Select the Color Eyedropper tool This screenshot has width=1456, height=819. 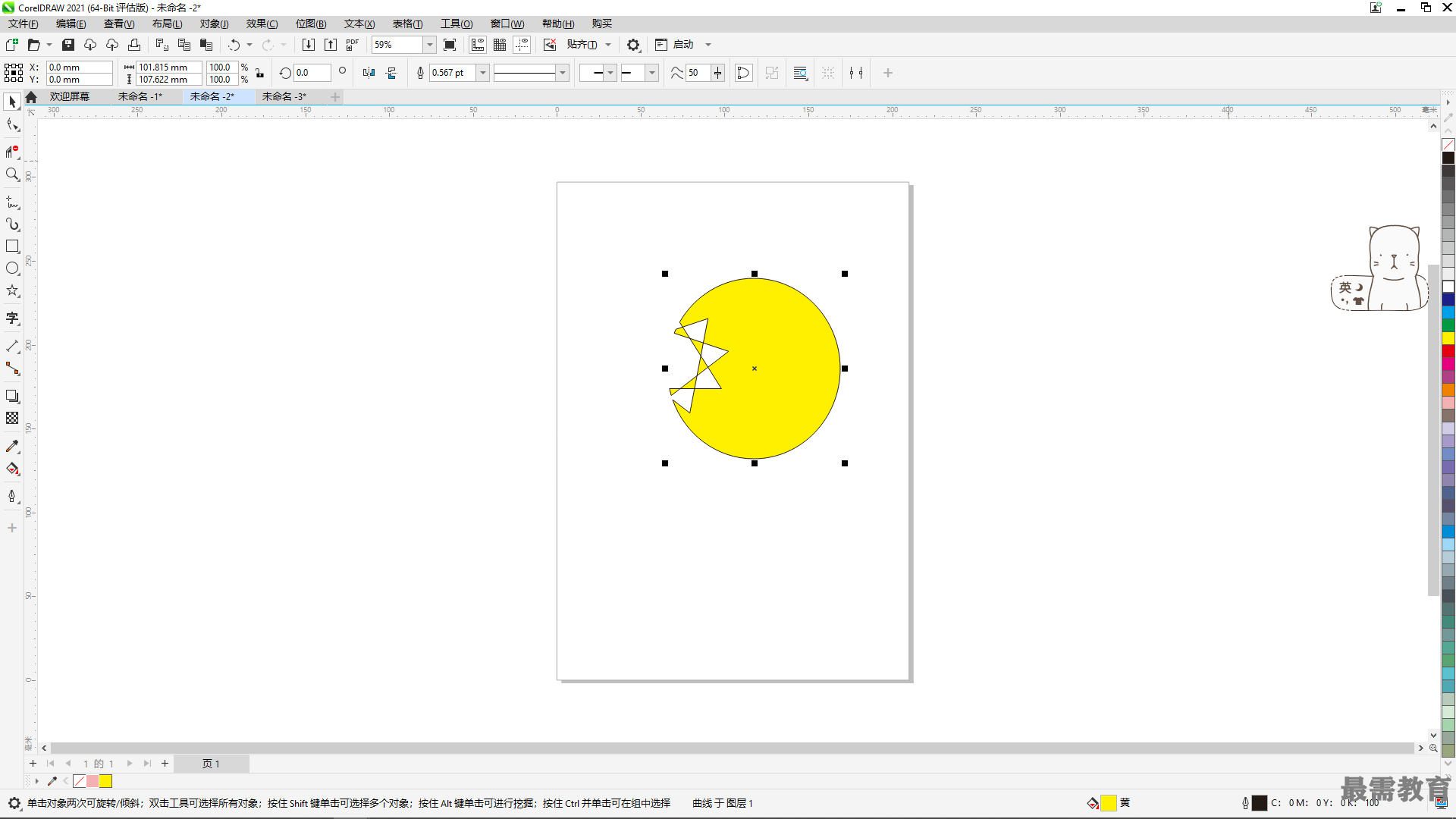pyautogui.click(x=12, y=447)
